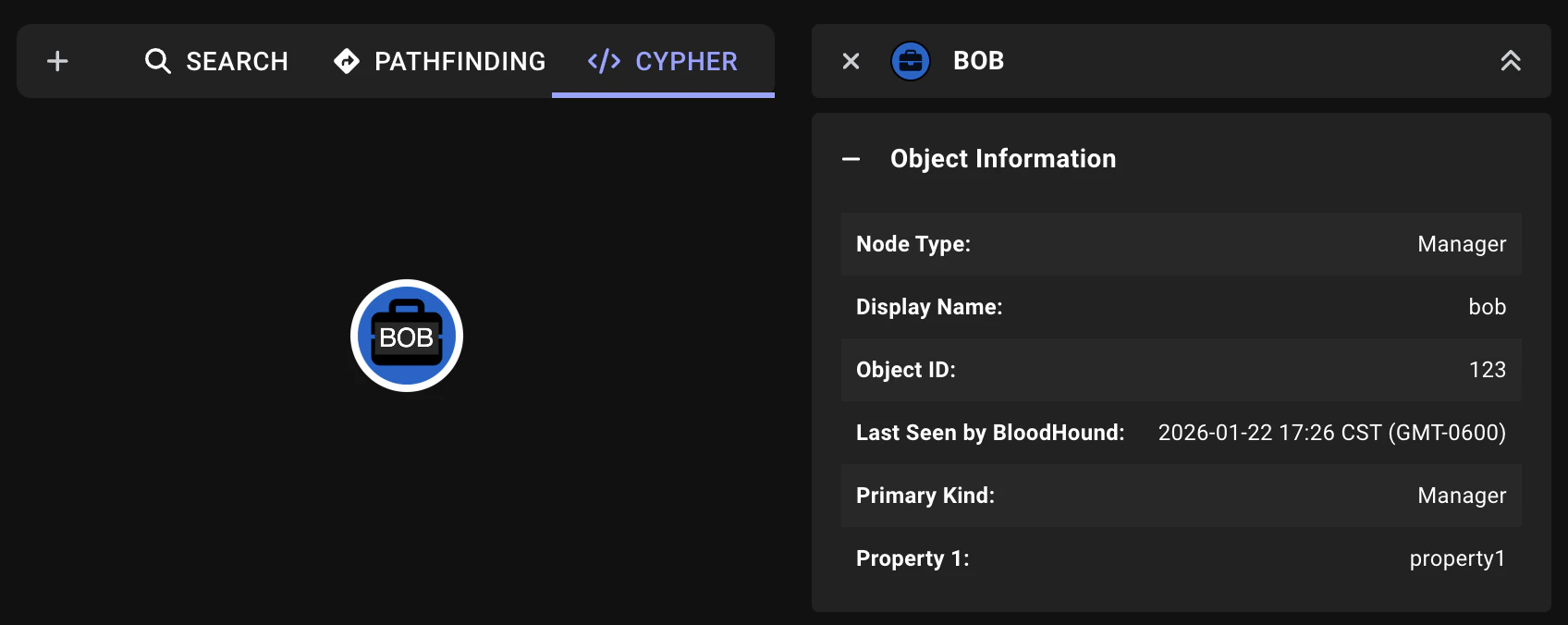Image resolution: width=1568 pixels, height=625 pixels.
Task: Click the X icon on the BOB panel
Action: (x=850, y=61)
